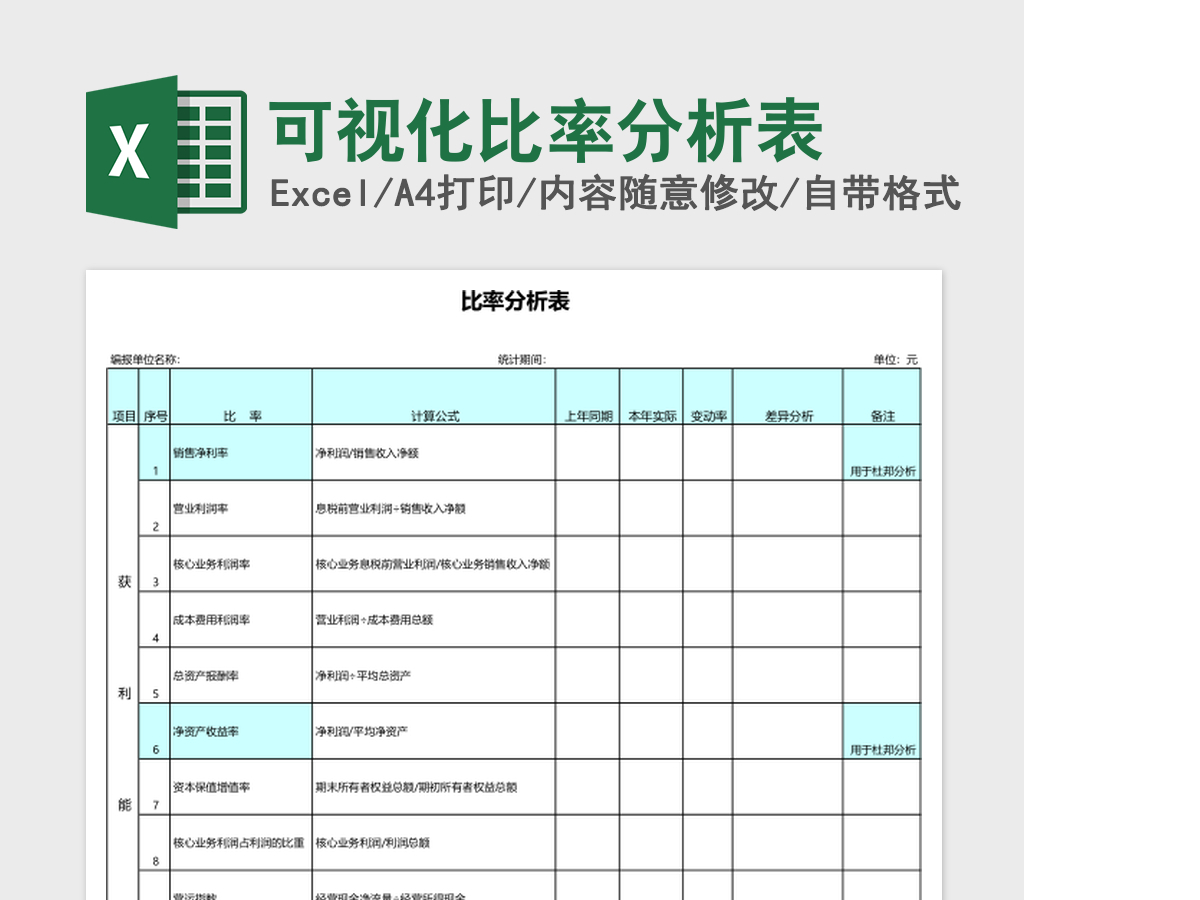Viewport: 1200px width, 900px height.
Task: Click the 资本保值增值率 cell
Action: (241, 787)
